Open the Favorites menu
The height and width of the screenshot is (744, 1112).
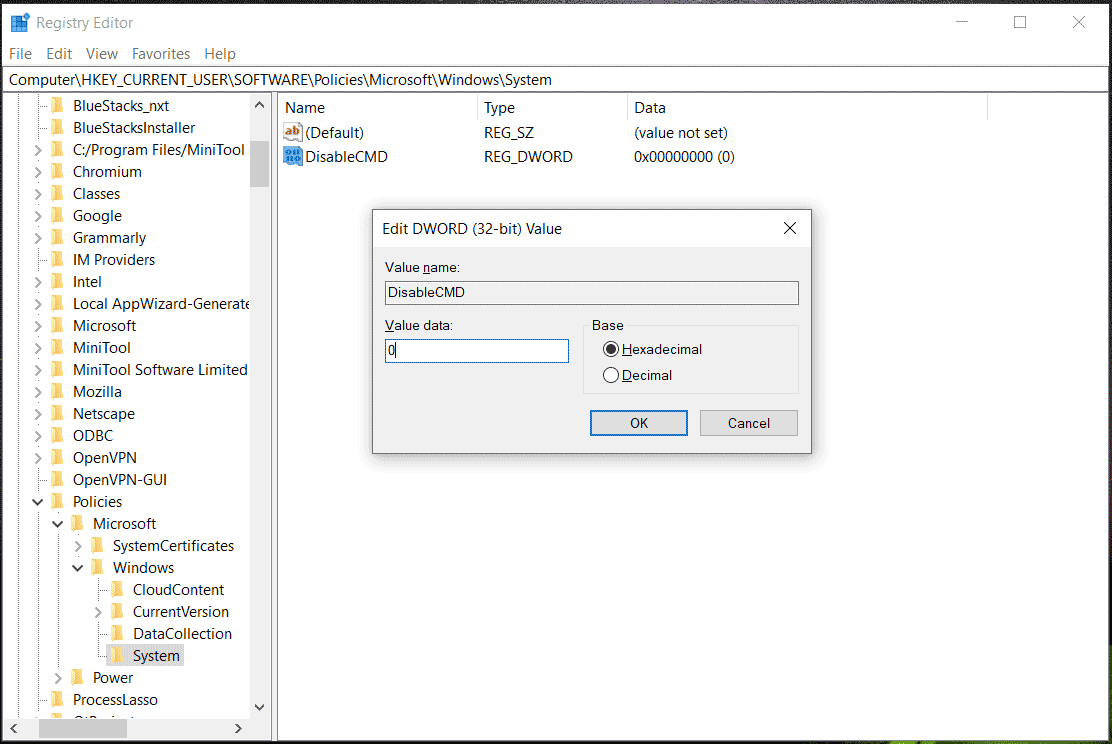(161, 54)
